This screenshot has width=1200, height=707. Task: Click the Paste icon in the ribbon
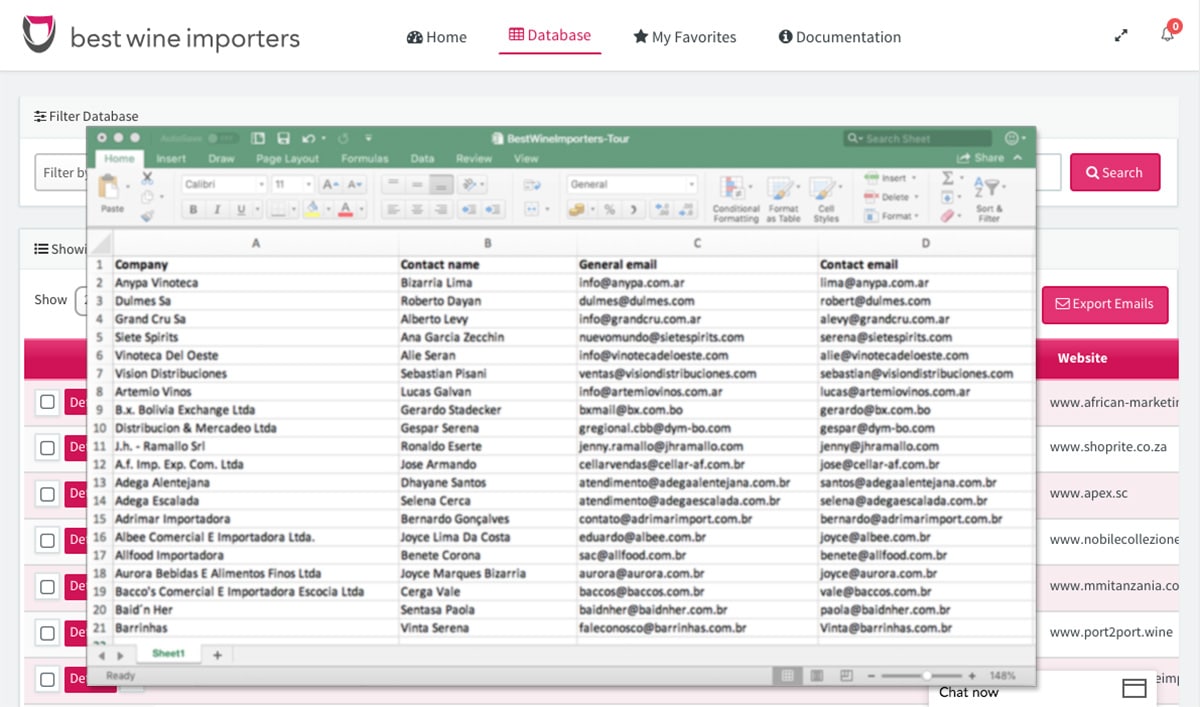(112, 189)
